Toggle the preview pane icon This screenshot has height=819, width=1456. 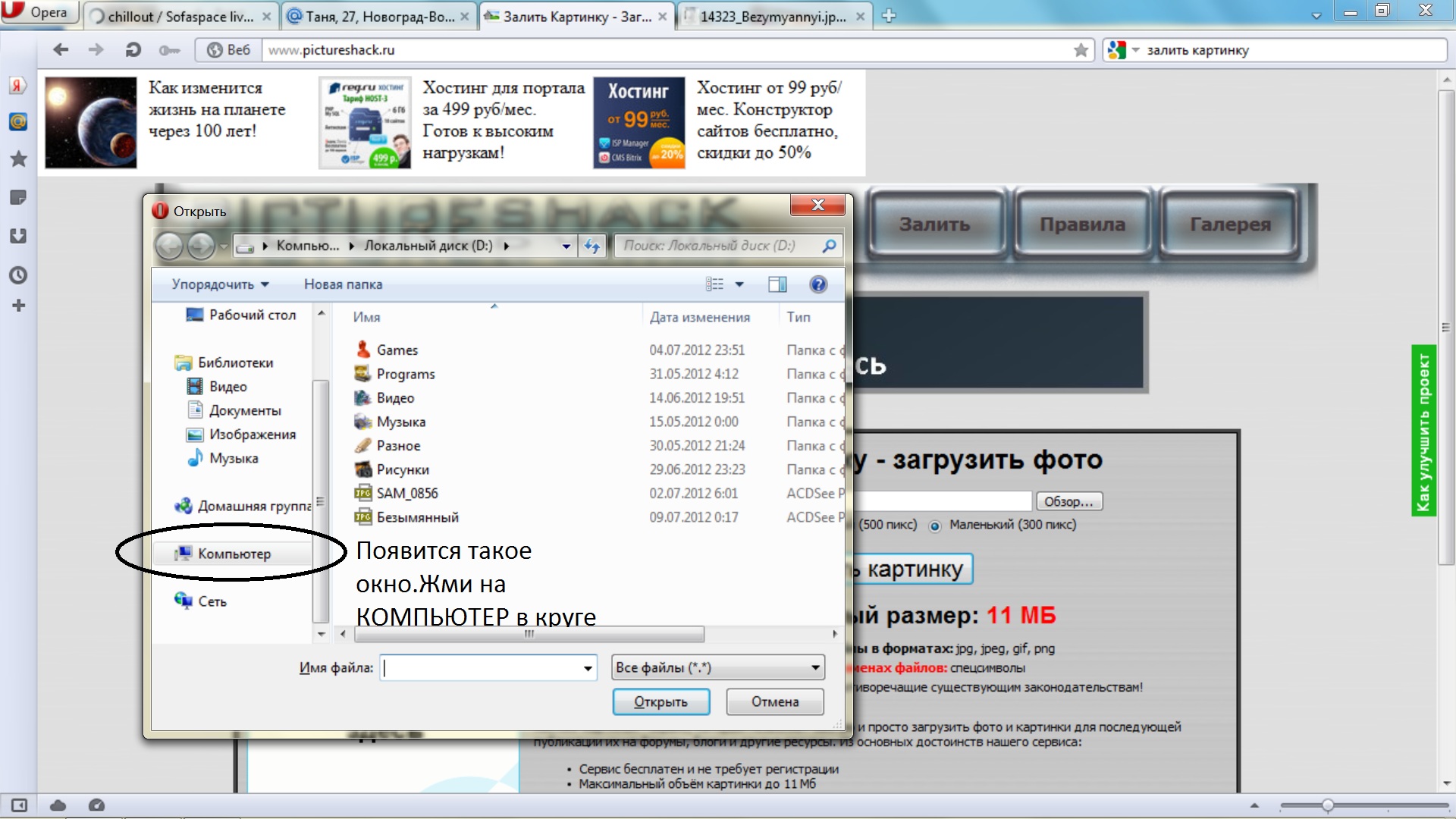tap(777, 284)
